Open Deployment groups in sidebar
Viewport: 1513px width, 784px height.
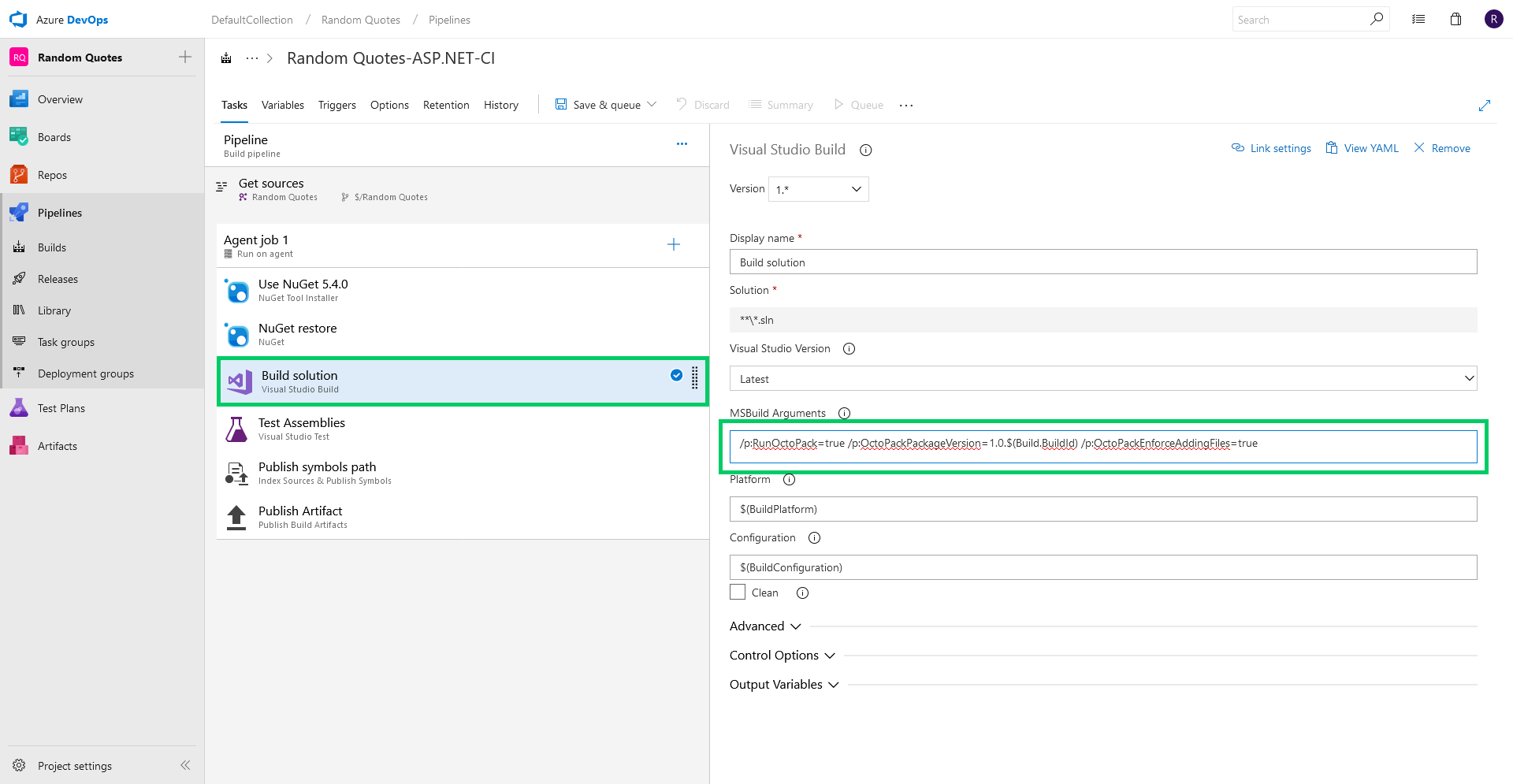tap(85, 373)
